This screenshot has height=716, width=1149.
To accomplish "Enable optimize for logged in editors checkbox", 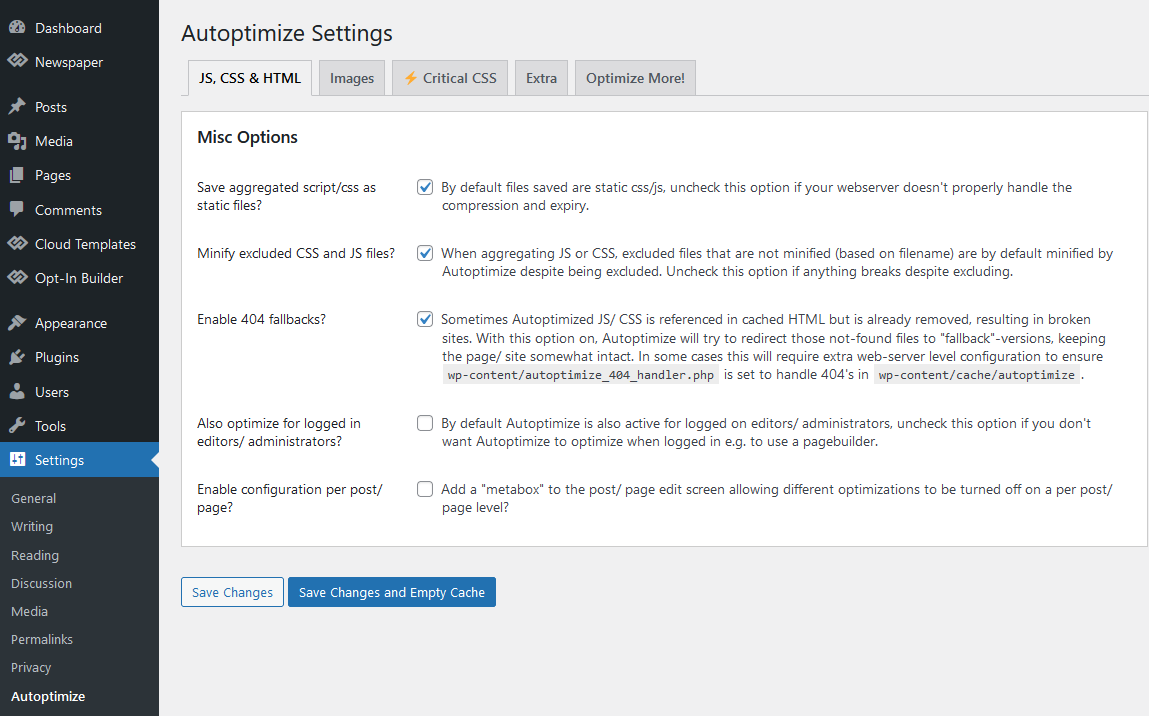I will [425, 424].
